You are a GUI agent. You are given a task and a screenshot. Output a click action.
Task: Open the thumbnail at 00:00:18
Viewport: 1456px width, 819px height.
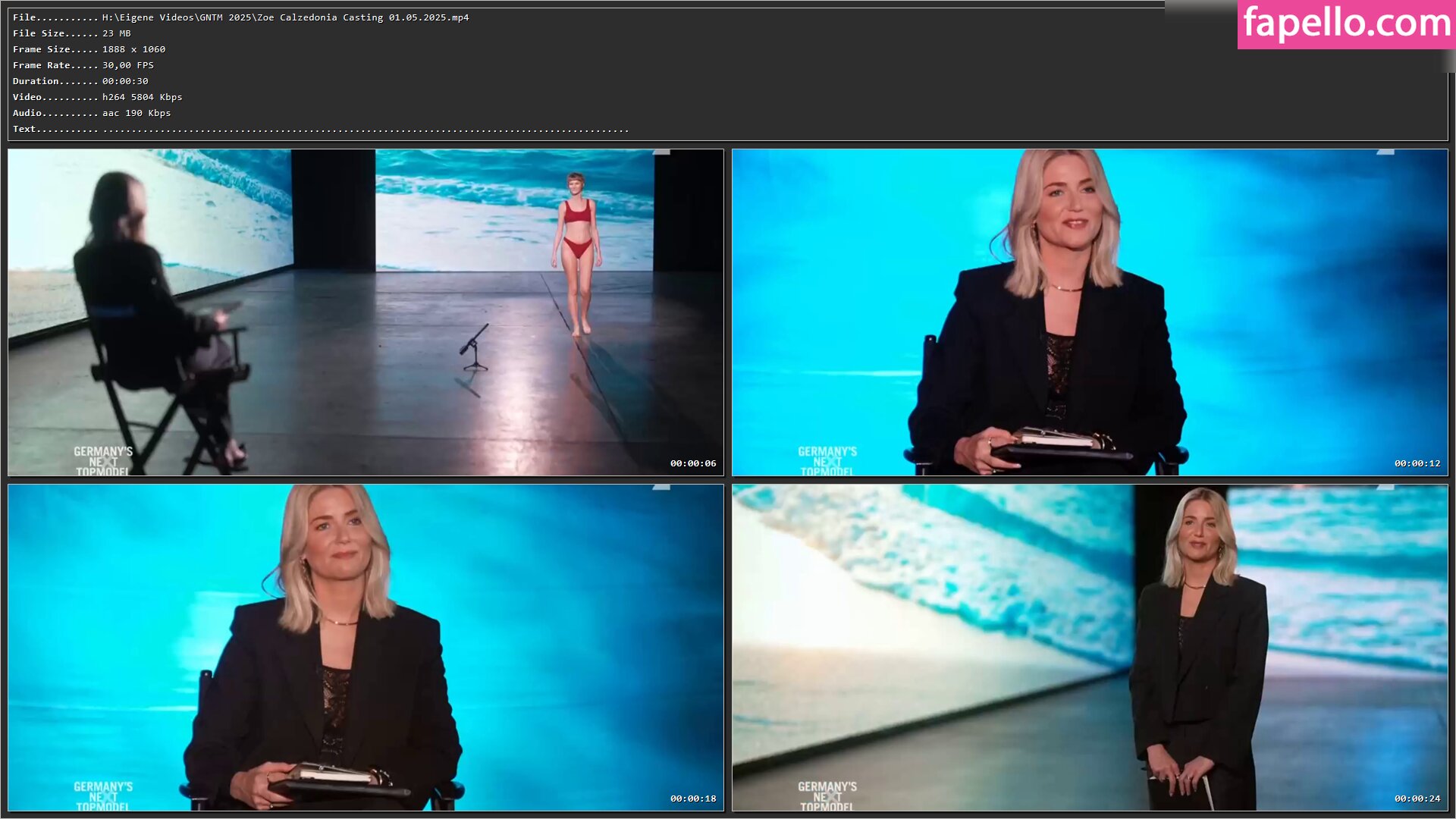pyautogui.click(x=366, y=648)
